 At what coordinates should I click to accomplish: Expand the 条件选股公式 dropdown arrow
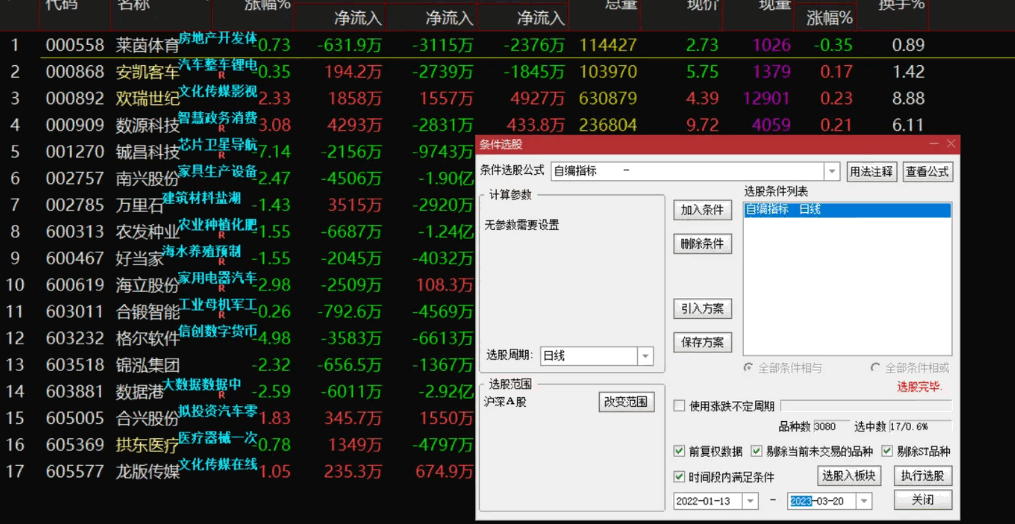[x=832, y=172]
